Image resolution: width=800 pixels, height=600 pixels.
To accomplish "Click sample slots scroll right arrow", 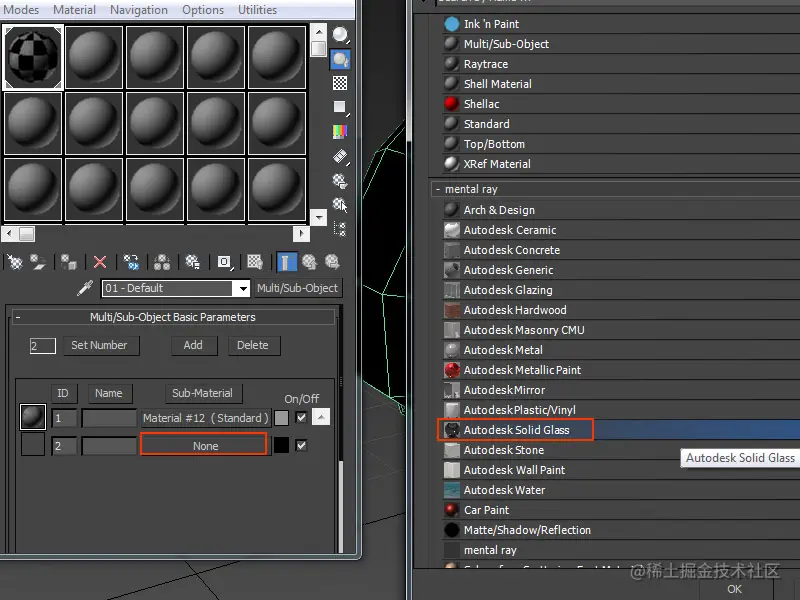I will click(302, 234).
